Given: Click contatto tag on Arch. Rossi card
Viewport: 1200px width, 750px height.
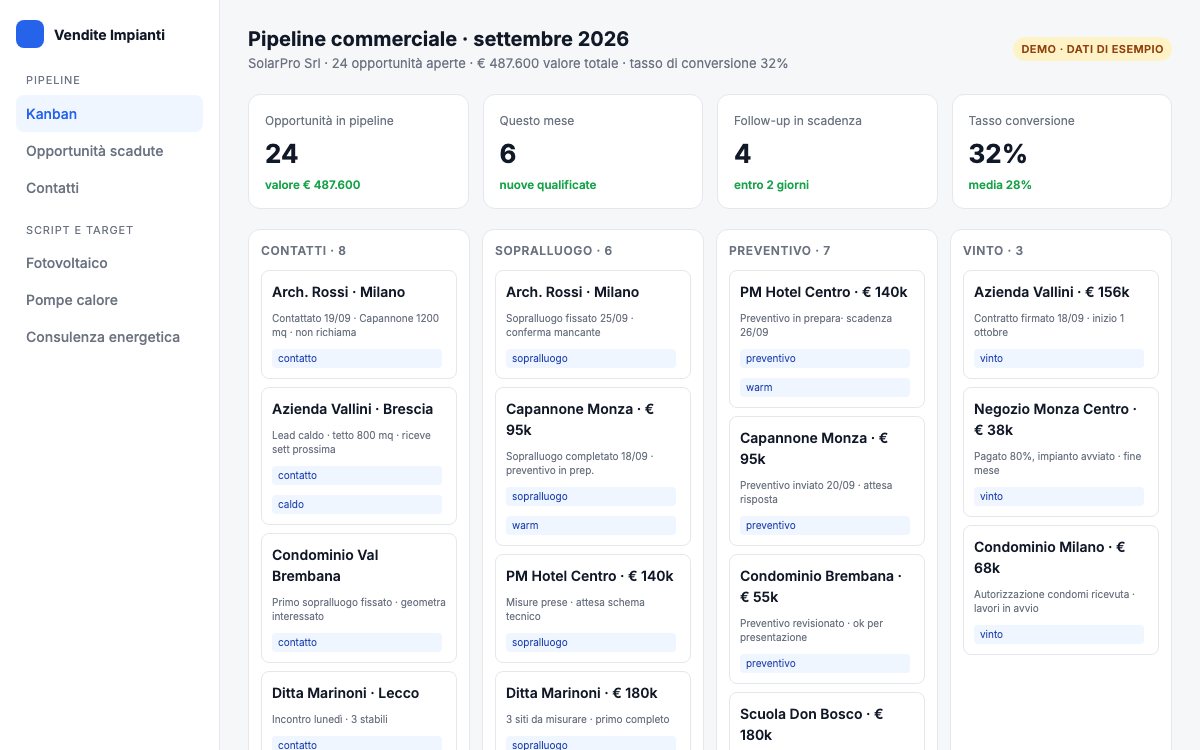Looking at the screenshot, I should (357, 358).
